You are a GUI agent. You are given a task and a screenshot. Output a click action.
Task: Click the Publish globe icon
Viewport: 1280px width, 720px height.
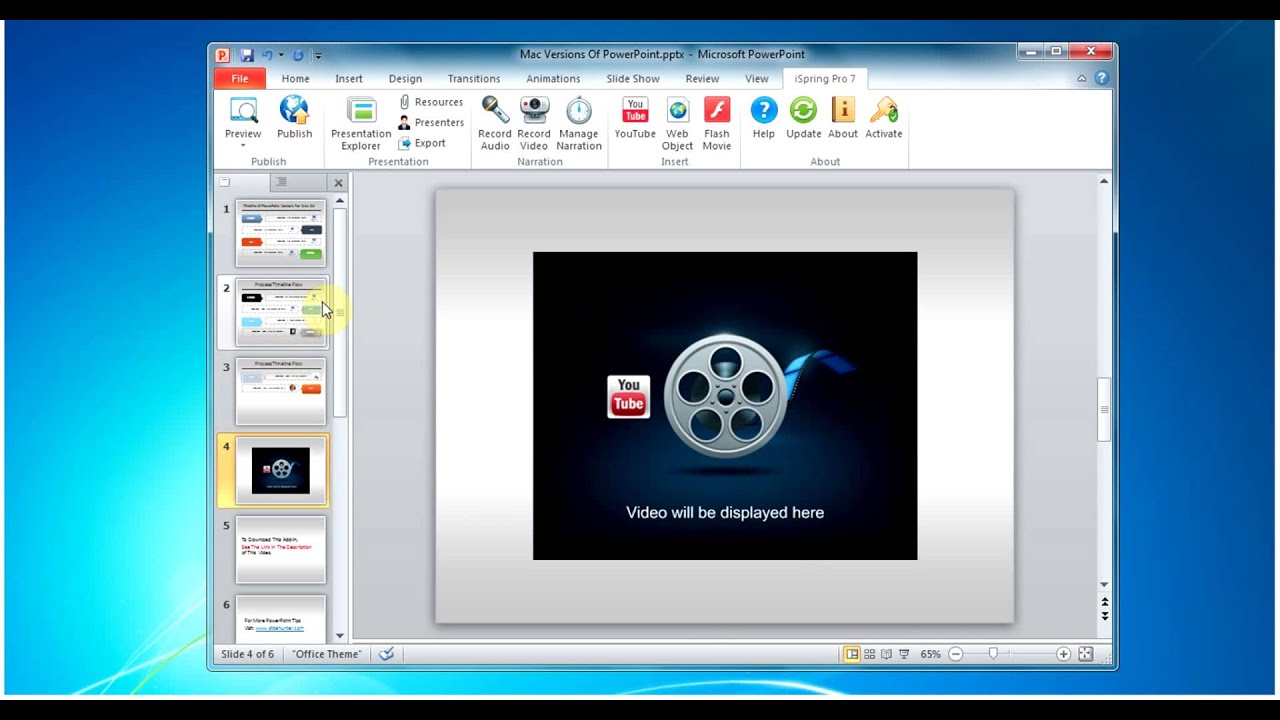(x=294, y=110)
